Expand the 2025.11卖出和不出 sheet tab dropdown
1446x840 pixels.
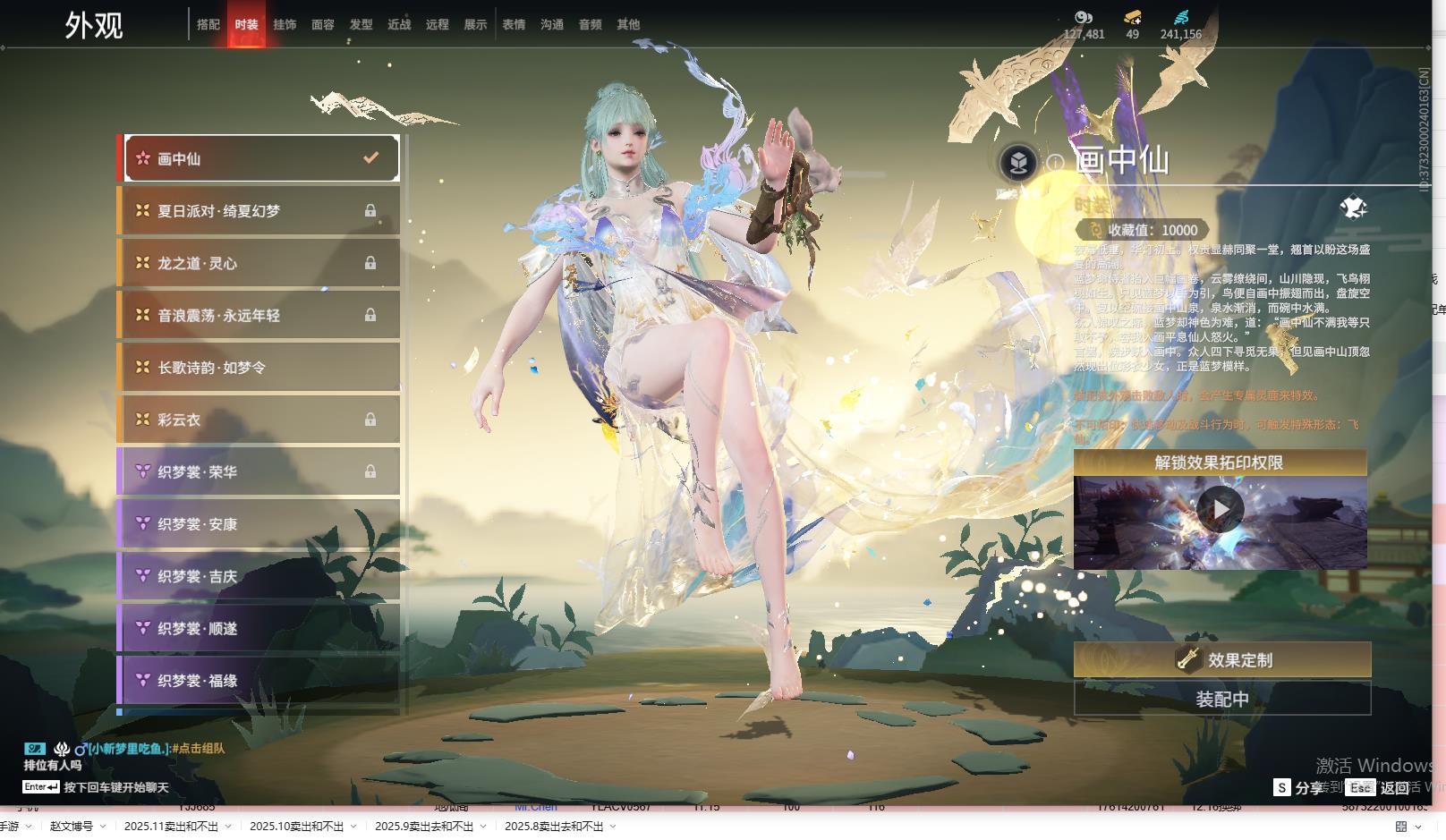(x=228, y=827)
